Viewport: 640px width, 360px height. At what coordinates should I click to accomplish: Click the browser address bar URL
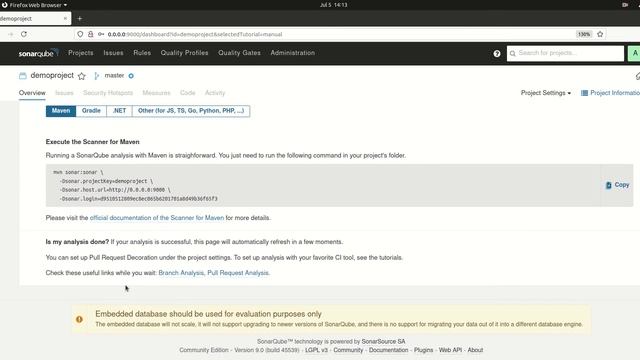point(195,34)
